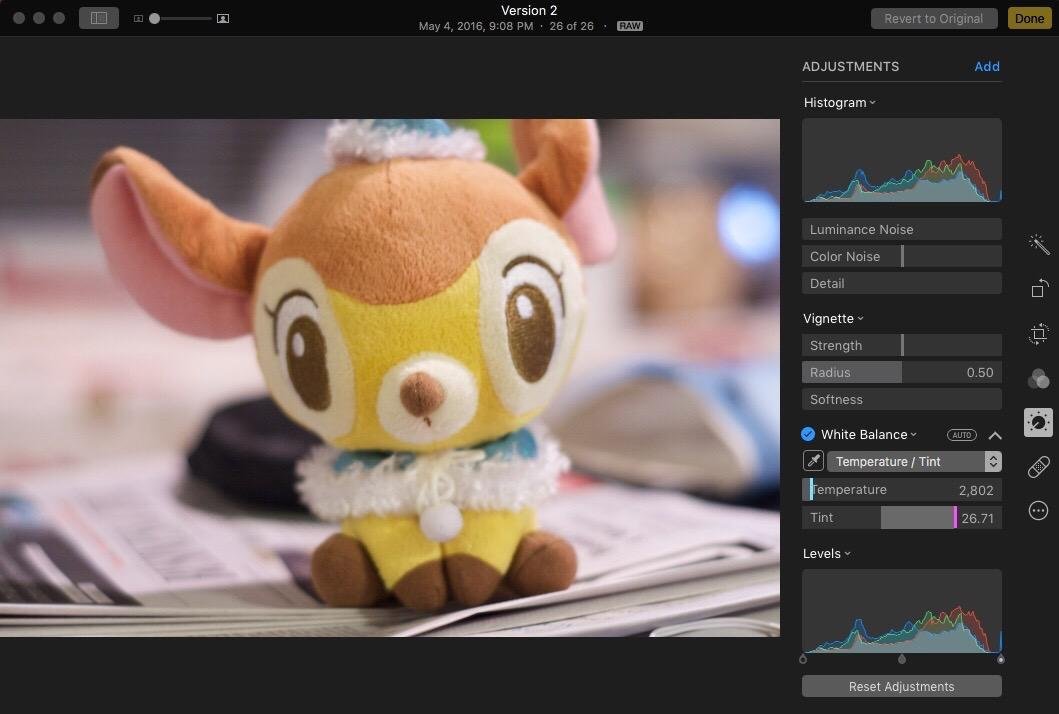1059x714 pixels.
Task: Open the Temperature / Tint mode selector
Action: [x=914, y=461]
